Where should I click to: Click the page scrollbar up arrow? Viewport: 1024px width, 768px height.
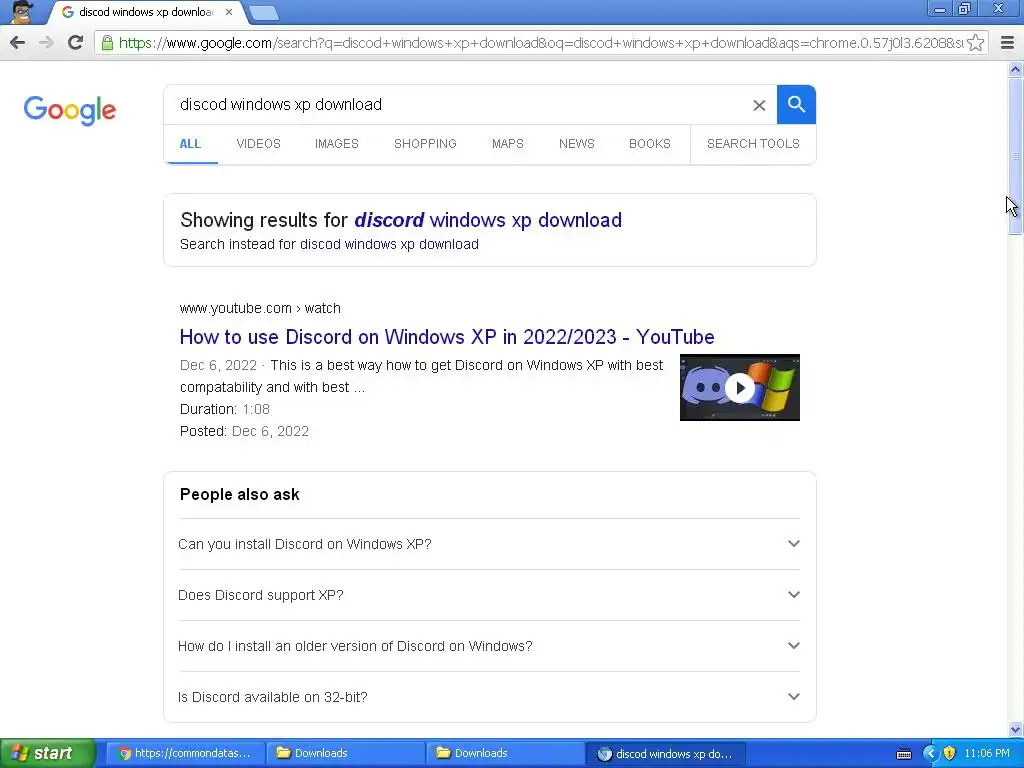1016,69
